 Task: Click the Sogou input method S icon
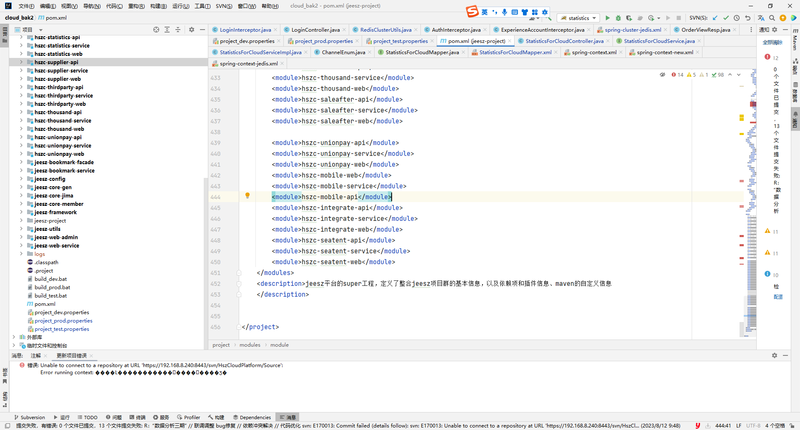click(x=472, y=11)
